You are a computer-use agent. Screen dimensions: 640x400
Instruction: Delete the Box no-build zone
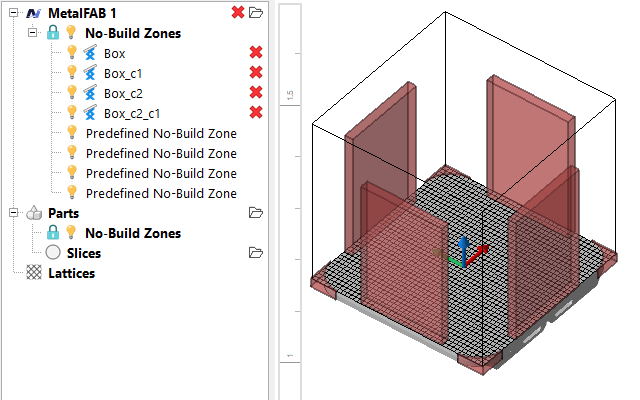pos(256,52)
